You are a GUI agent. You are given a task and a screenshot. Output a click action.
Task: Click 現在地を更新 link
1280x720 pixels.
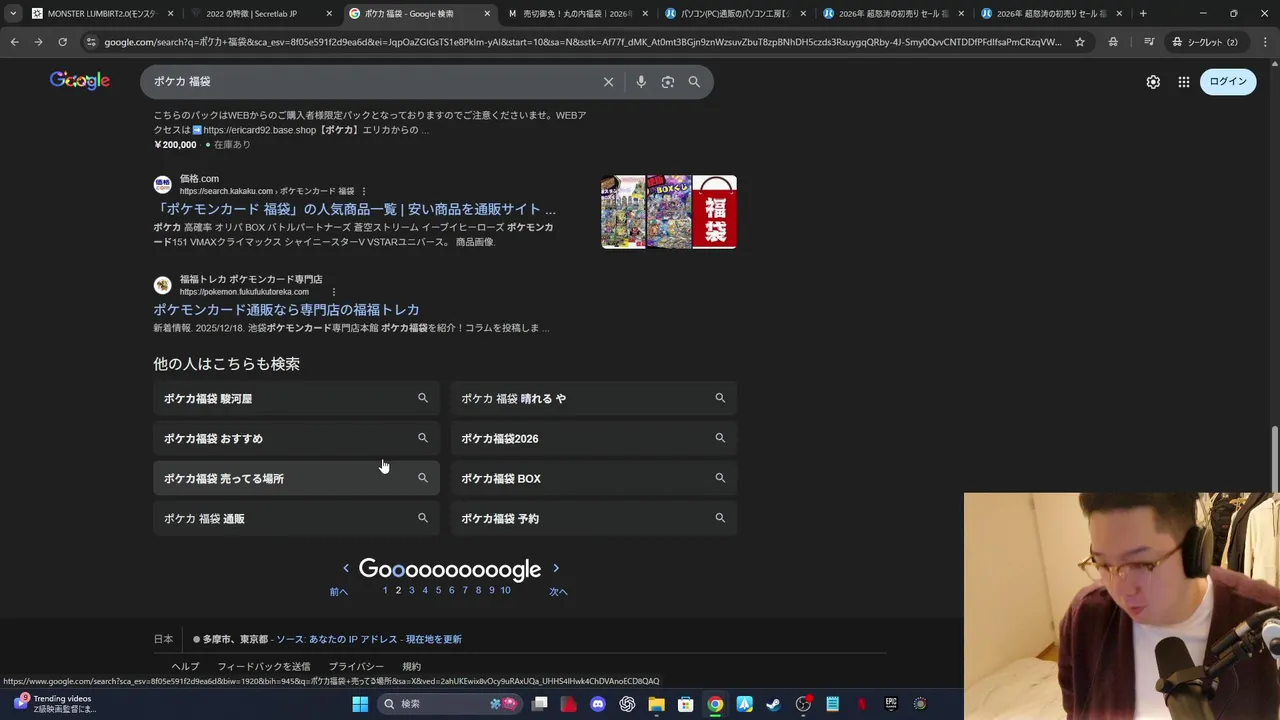pos(433,639)
